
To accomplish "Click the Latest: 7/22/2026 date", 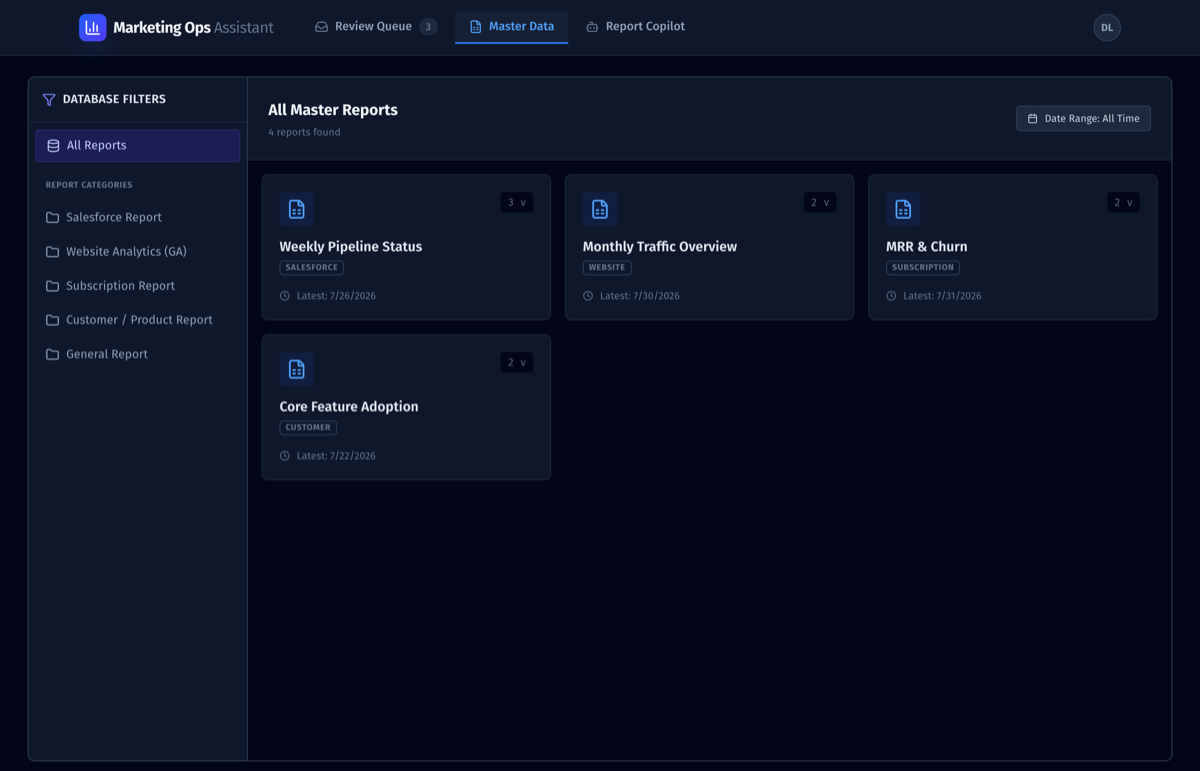I will [x=336, y=456].
